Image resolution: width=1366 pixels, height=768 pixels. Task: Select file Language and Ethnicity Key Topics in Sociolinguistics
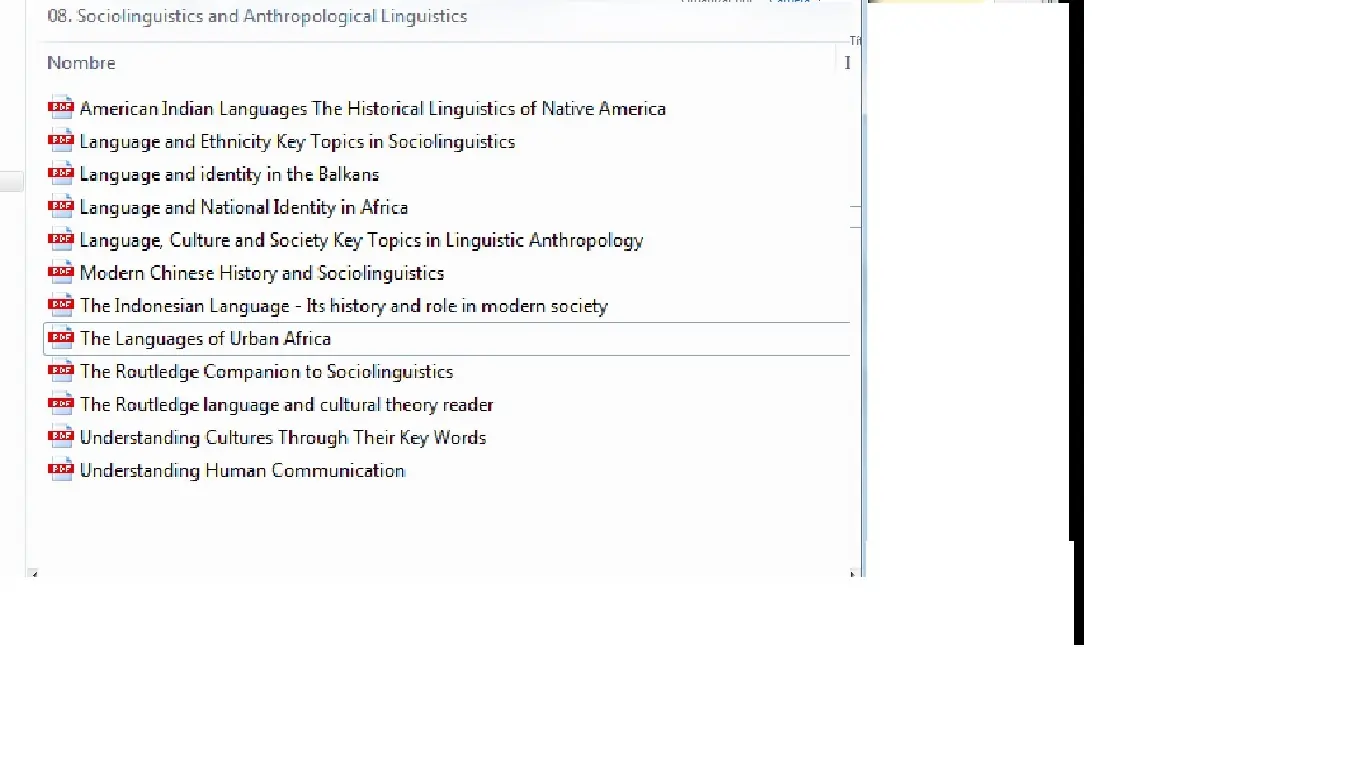coord(297,141)
